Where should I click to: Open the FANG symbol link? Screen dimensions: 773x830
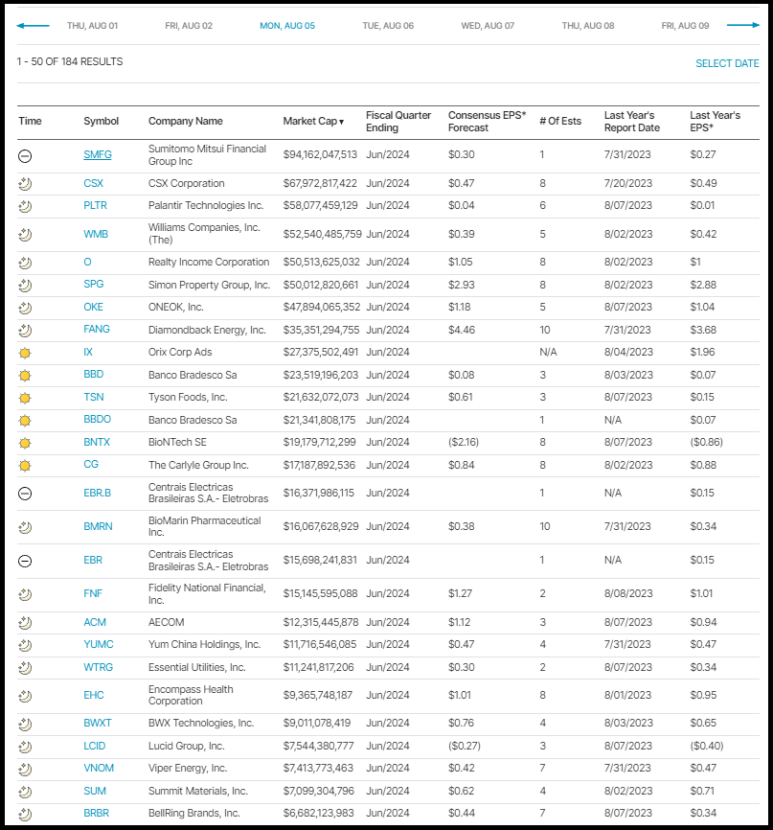tap(96, 329)
